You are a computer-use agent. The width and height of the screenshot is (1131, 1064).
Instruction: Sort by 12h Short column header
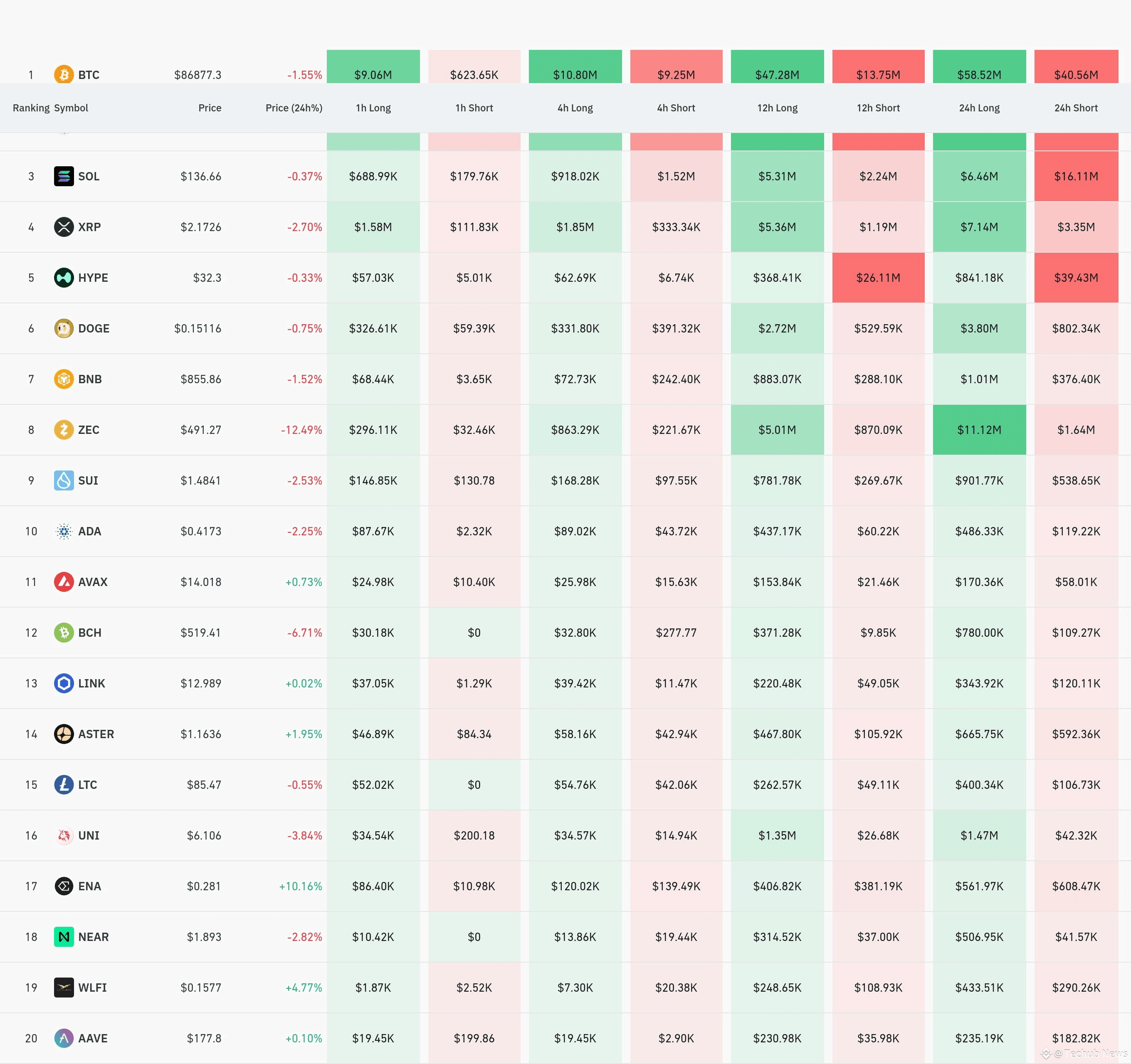coord(878,108)
